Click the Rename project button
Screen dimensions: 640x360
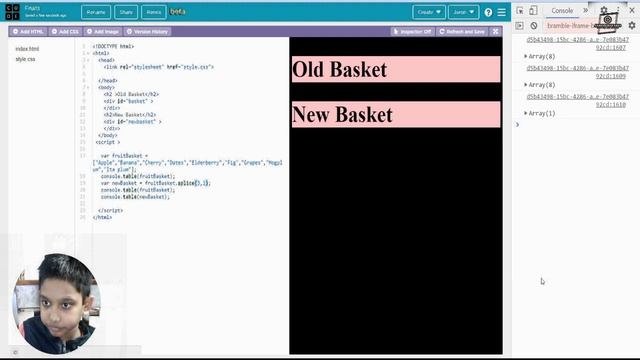point(96,12)
